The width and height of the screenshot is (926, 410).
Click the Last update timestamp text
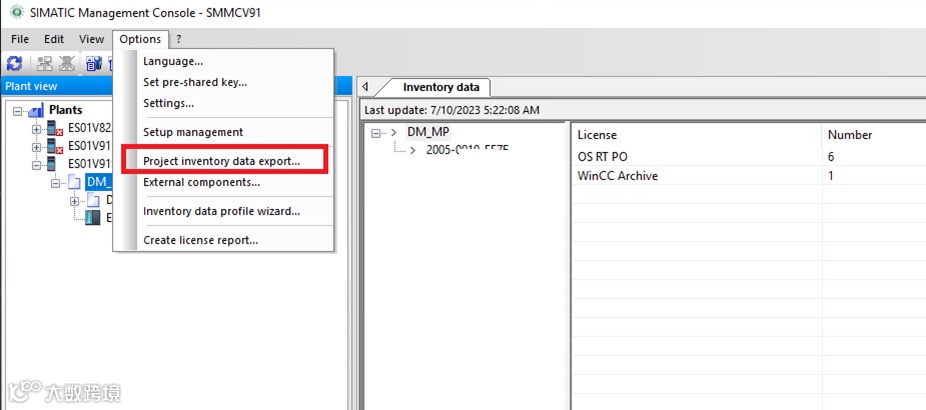pos(452,110)
